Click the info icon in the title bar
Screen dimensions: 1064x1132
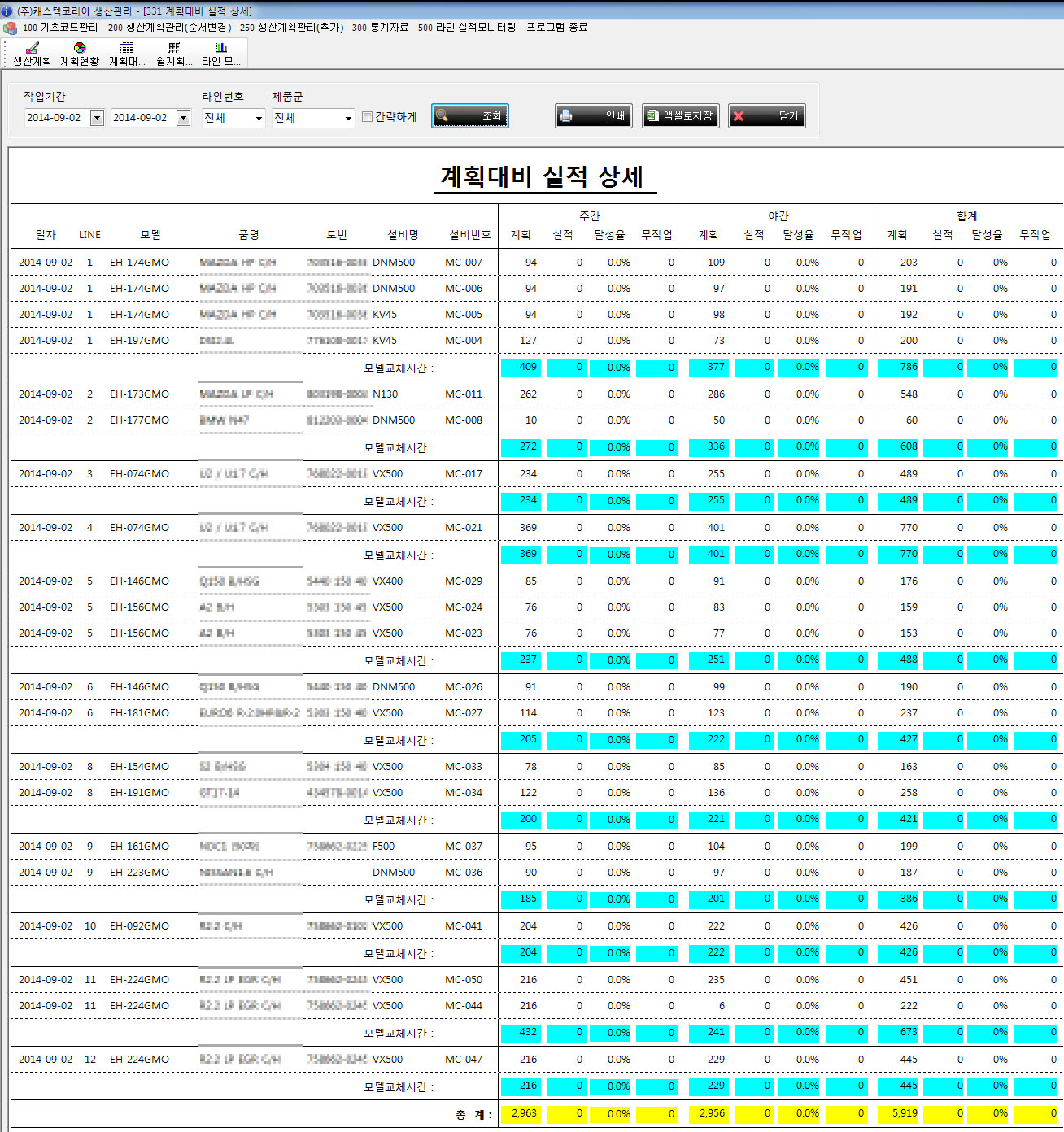(7, 11)
